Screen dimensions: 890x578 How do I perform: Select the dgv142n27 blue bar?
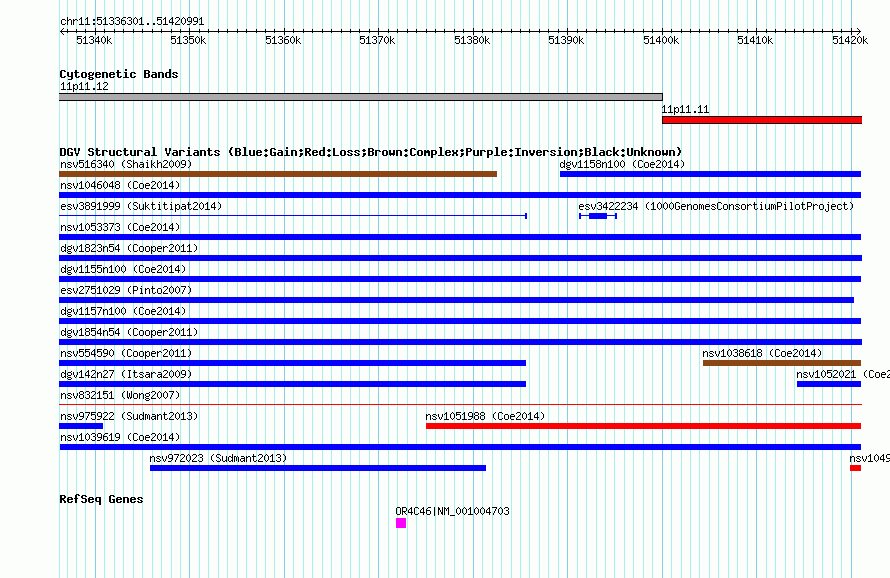[293, 384]
